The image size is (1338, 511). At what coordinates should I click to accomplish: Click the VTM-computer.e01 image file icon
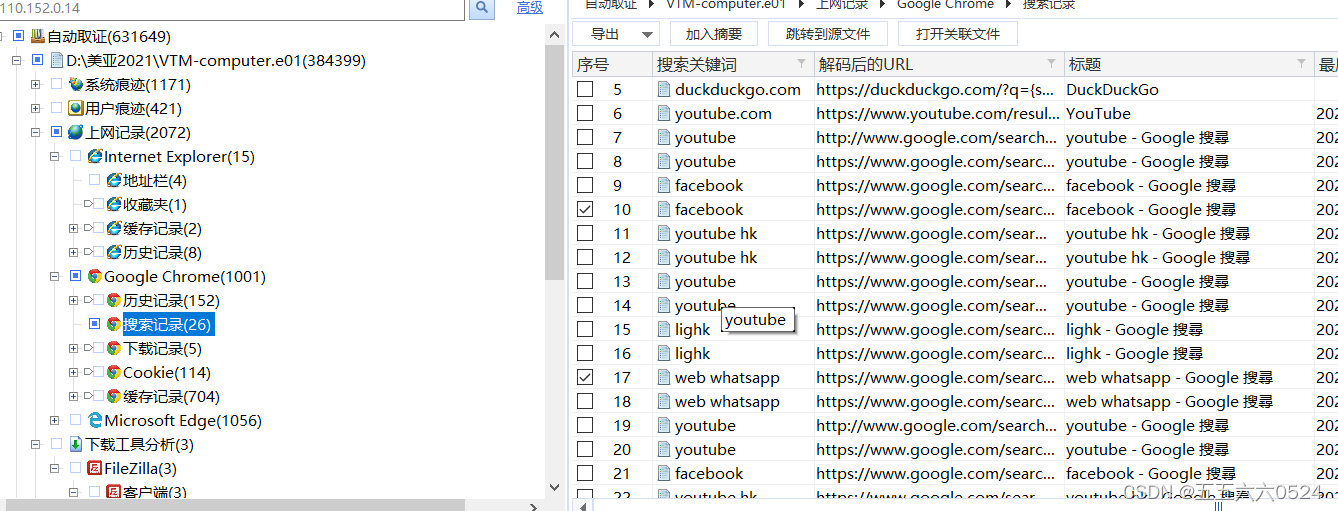(57, 61)
